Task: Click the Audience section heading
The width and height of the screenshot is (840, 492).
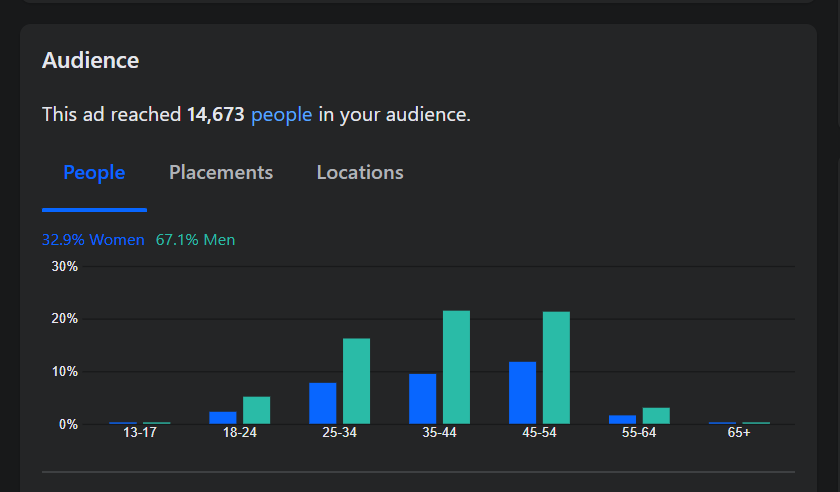Action: point(91,61)
